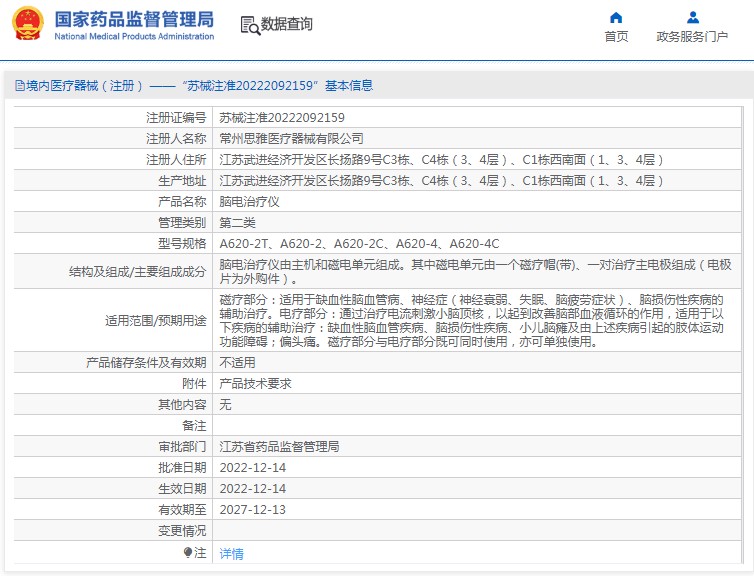Click the 有效期至 row label

182,510
